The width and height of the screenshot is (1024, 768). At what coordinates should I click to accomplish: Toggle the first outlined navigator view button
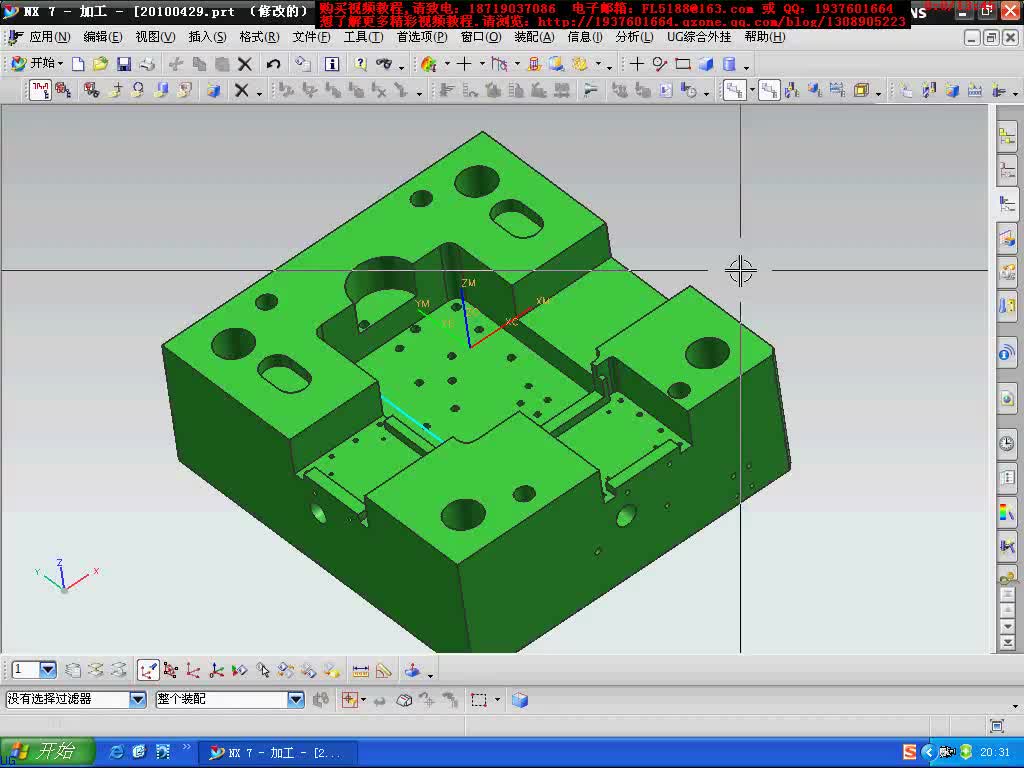[735, 90]
